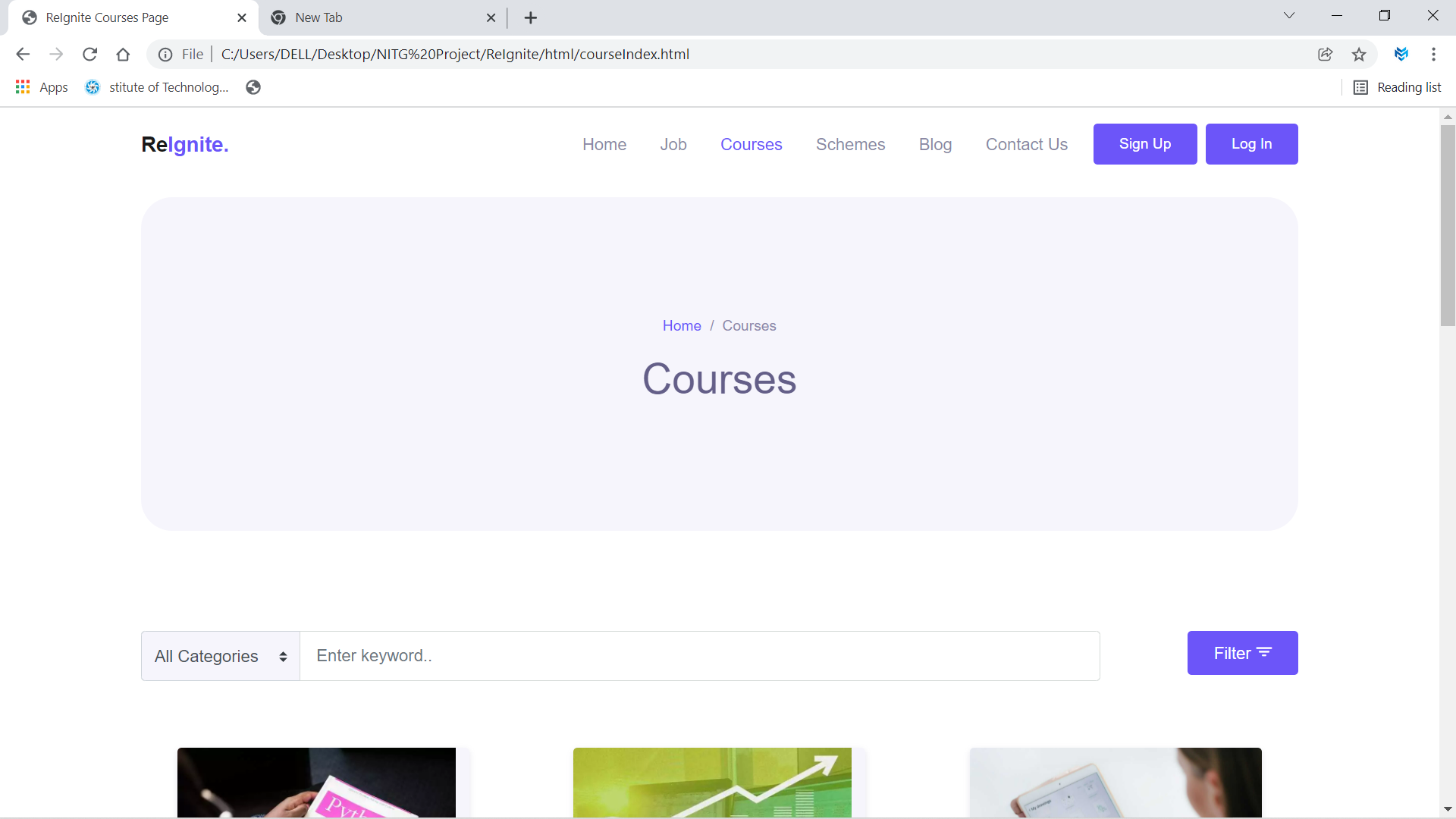This screenshot has height=819, width=1456.
Task: Click the vertical page scrollbar thumb
Action: coord(1448,226)
